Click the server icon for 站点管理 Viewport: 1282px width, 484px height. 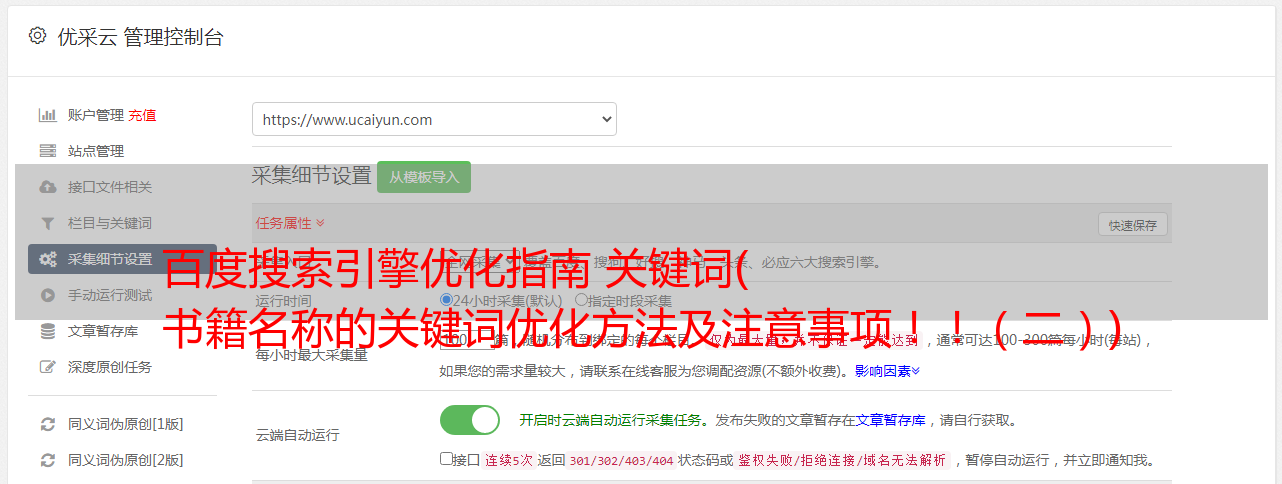(x=47, y=151)
